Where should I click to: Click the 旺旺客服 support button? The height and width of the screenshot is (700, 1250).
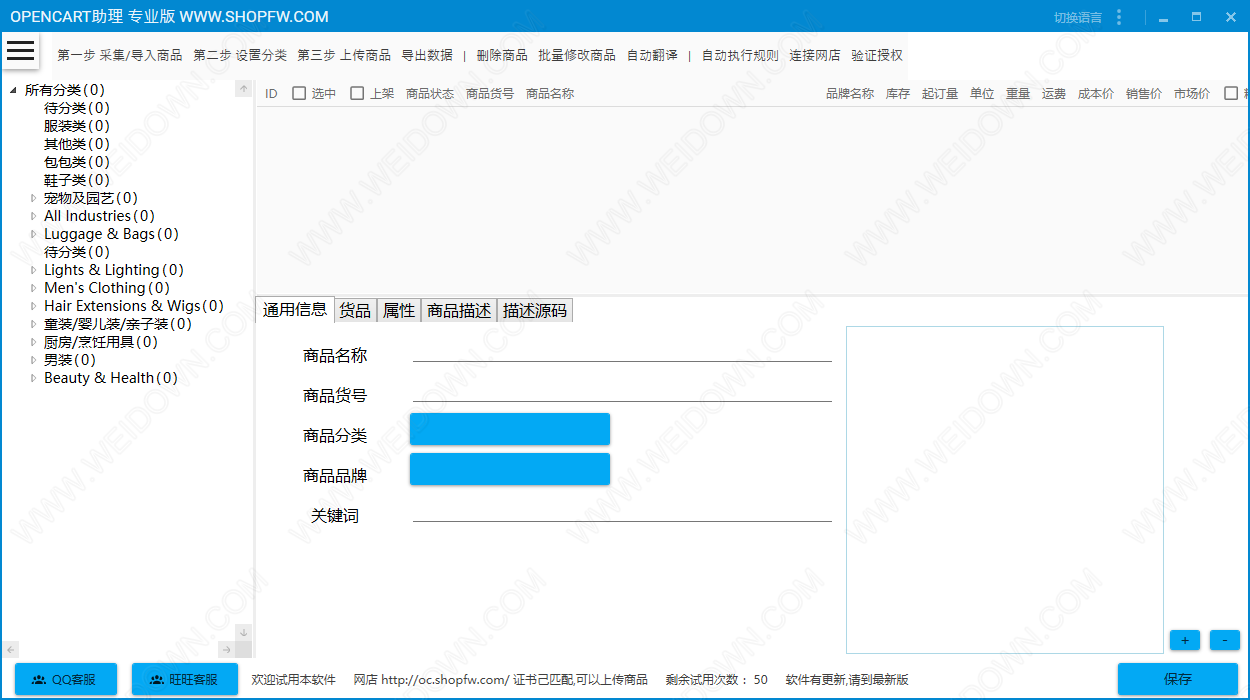coord(185,679)
